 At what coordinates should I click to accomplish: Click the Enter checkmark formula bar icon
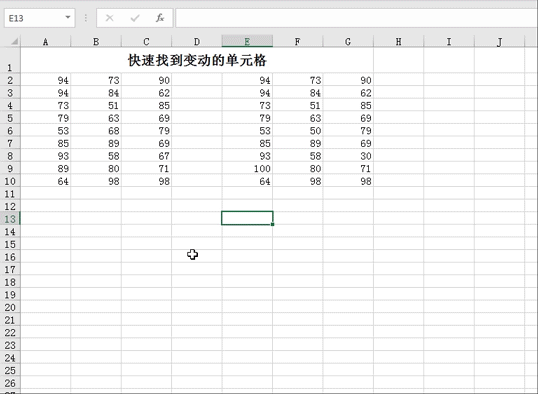[x=135, y=18]
